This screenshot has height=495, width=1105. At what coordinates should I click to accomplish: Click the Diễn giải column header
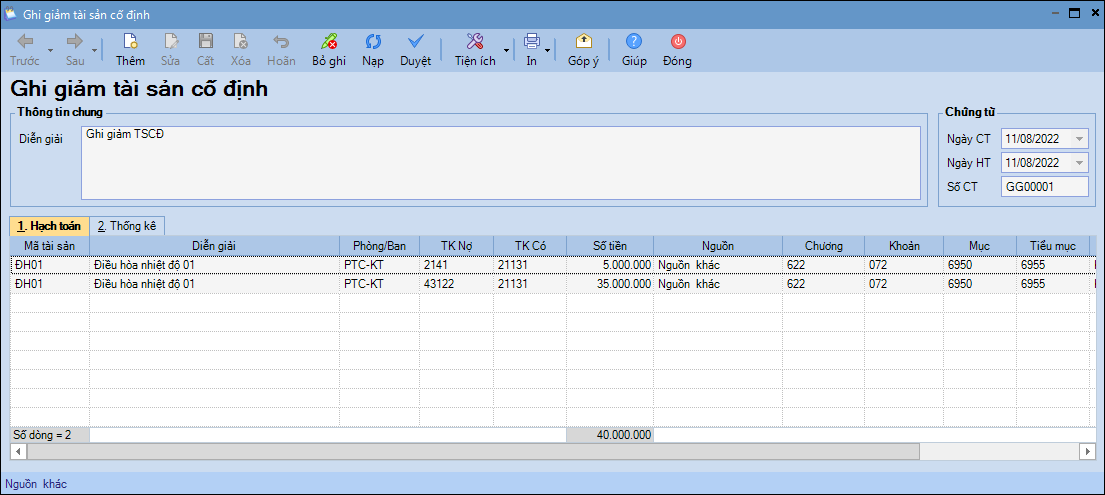[x=214, y=245]
